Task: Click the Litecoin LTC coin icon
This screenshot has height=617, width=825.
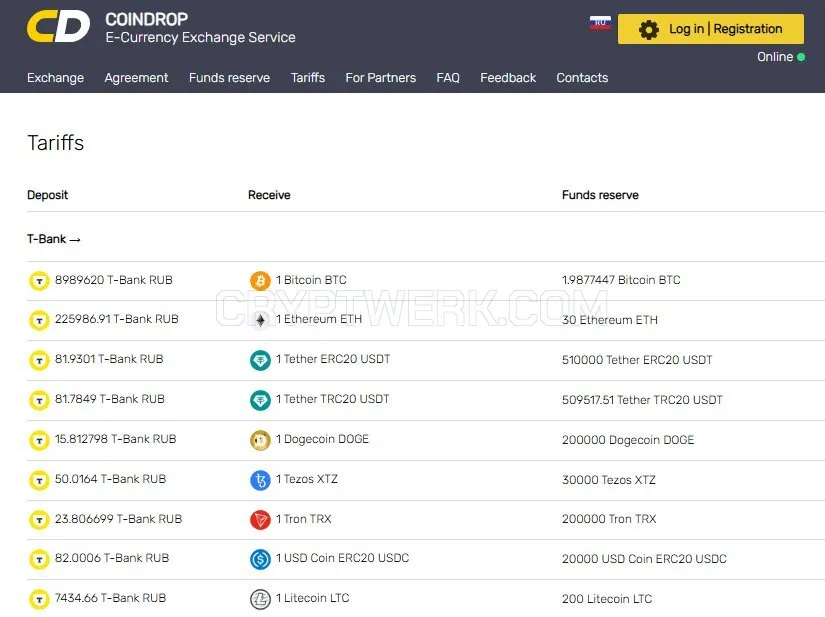Action: (x=260, y=599)
